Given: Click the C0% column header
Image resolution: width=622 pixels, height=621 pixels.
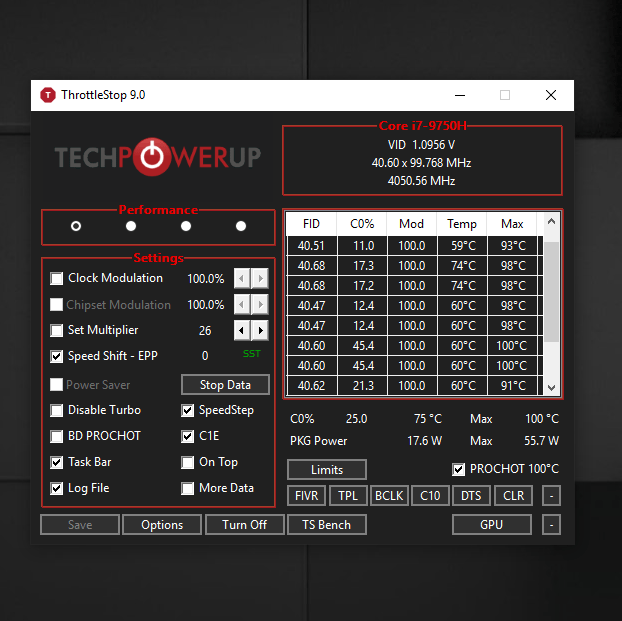Looking at the screenshot, I should [x=362, y=224].
